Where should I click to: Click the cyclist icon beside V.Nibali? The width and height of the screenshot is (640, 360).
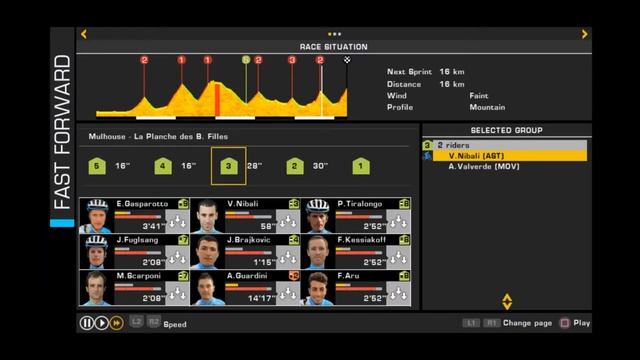point(427,156)
